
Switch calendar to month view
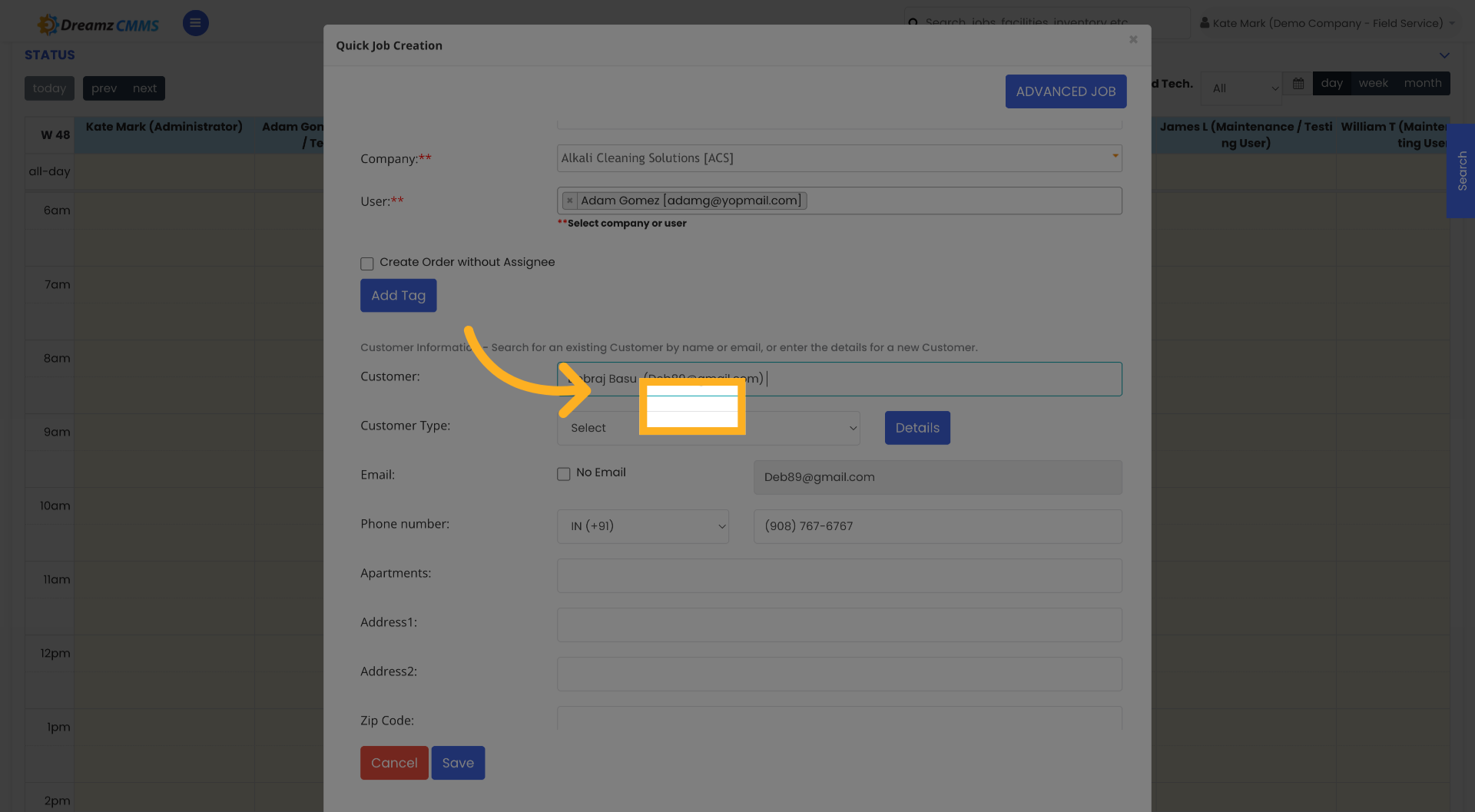click(x=1422, y=83)
